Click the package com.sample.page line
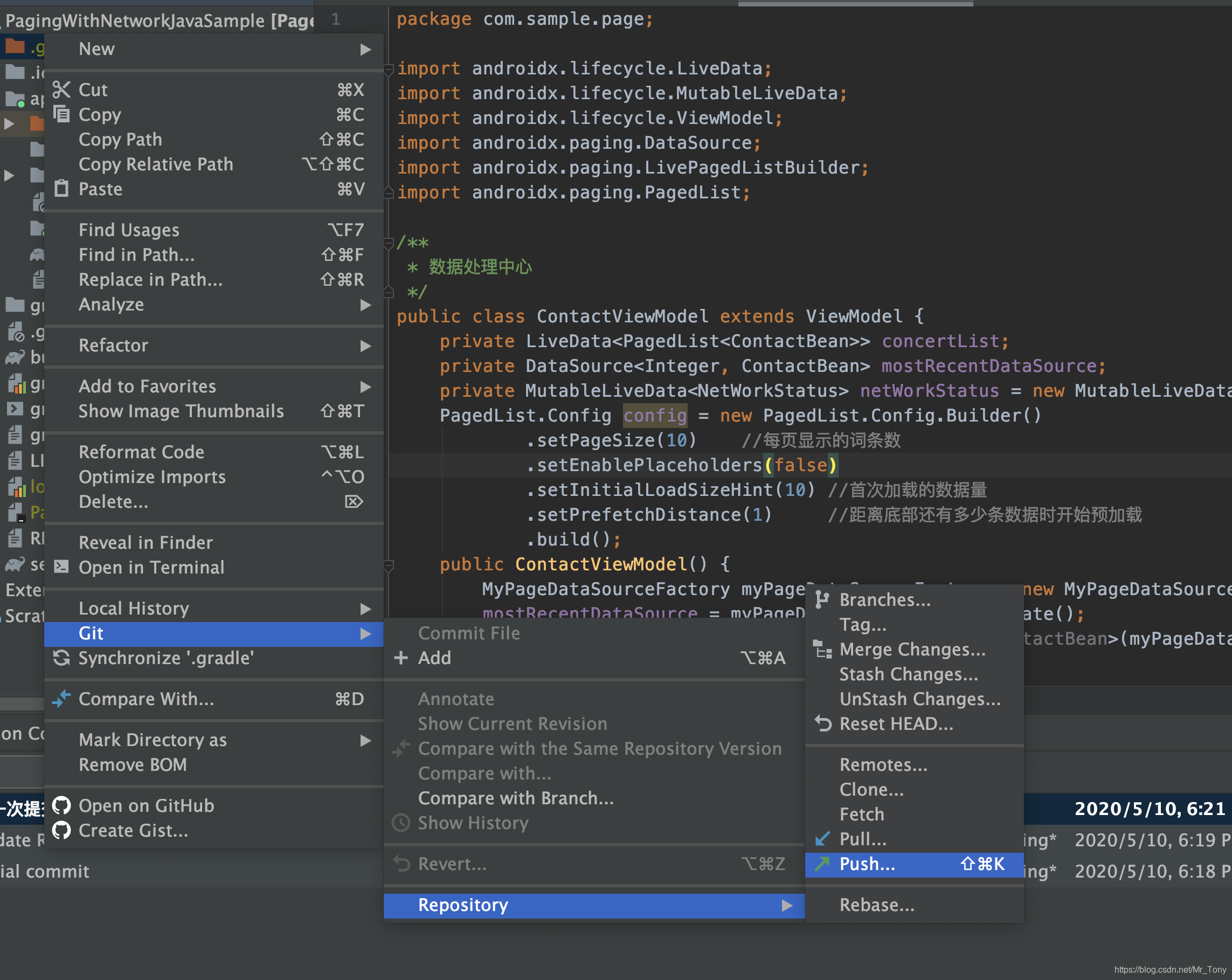Screen dimensions: 1232x980 pos(524,19)
